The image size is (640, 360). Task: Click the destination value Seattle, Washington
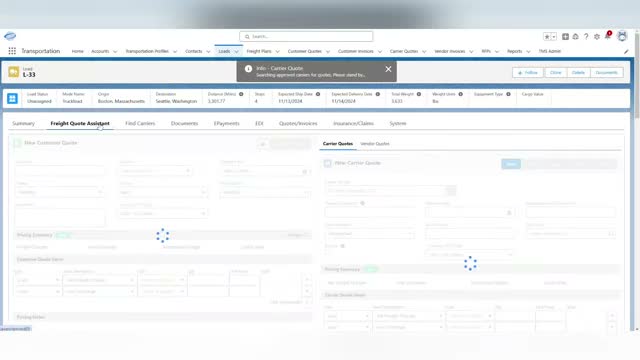[x=176, y=101]
